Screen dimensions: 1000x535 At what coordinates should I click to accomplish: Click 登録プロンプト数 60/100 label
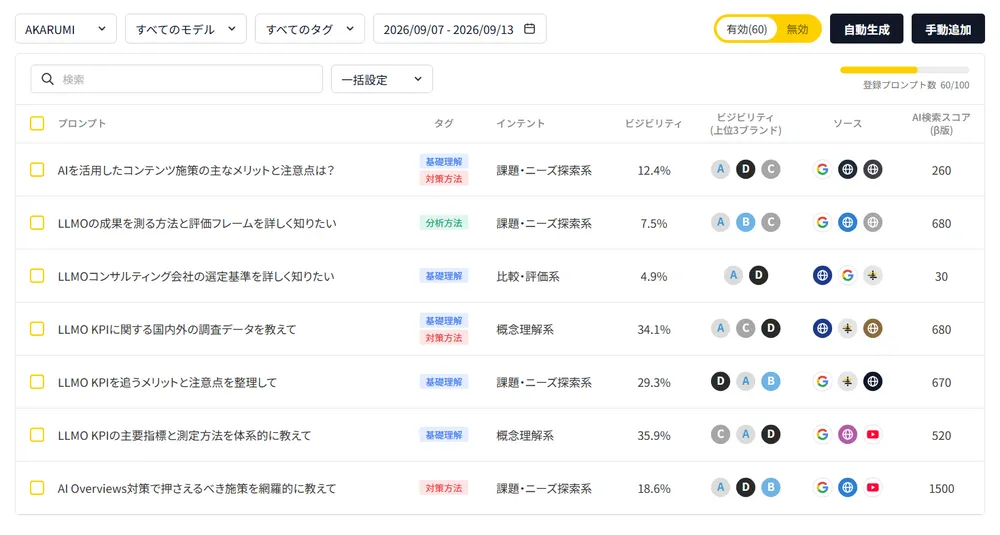(x=916, y=85)
